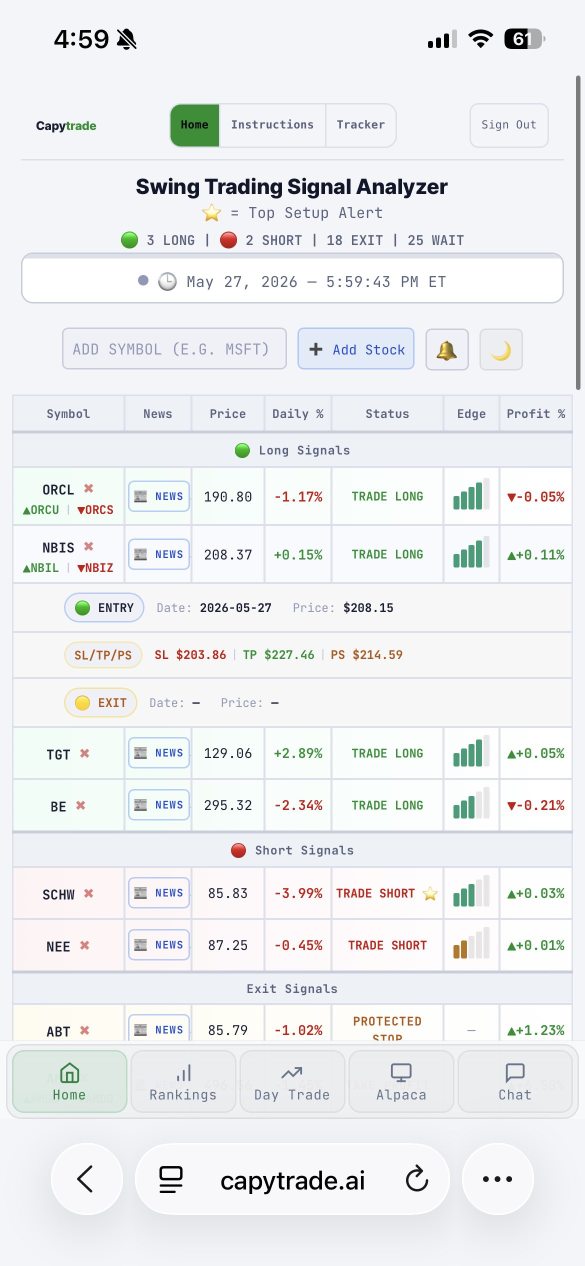Toggle dark mode with moon icon
Image resolution: width=585 pixels, height=1266 pixels.
(501, 350)
